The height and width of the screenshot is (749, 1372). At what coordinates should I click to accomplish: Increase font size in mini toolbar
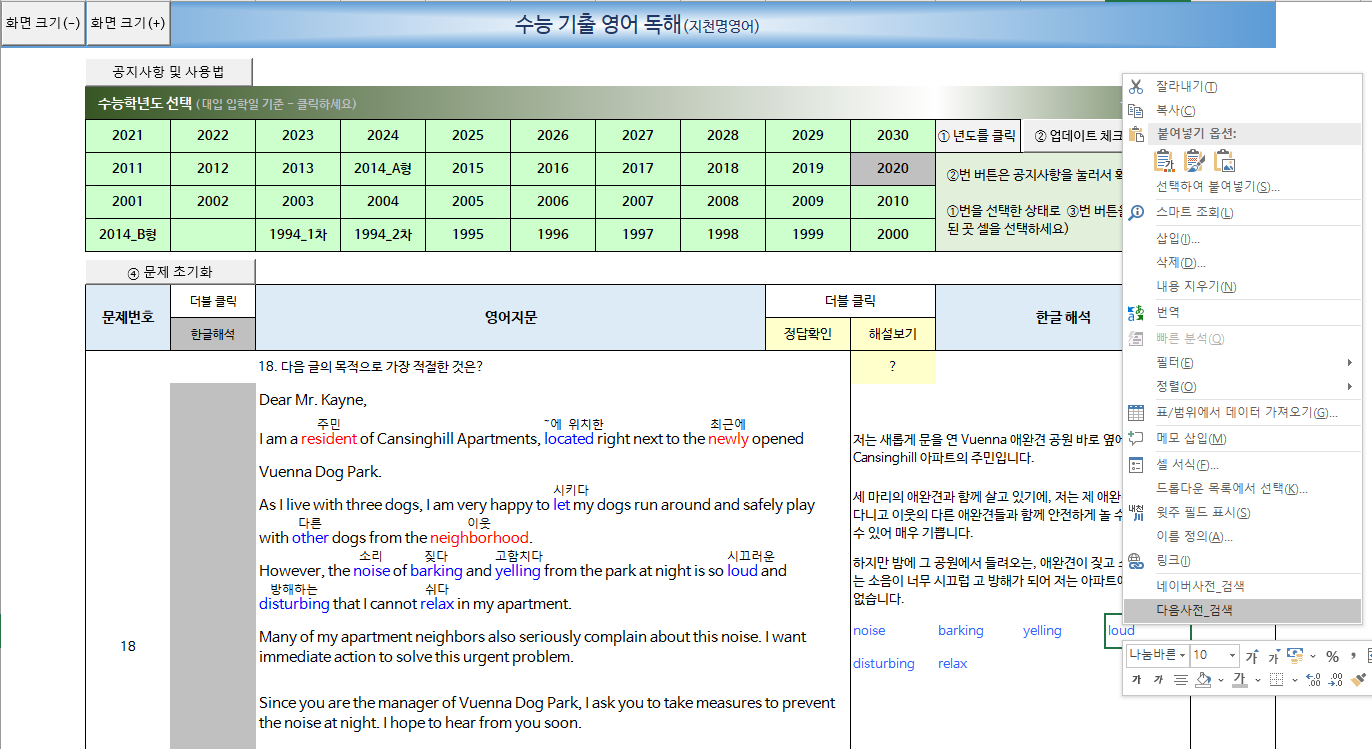tap(1253, 656)
